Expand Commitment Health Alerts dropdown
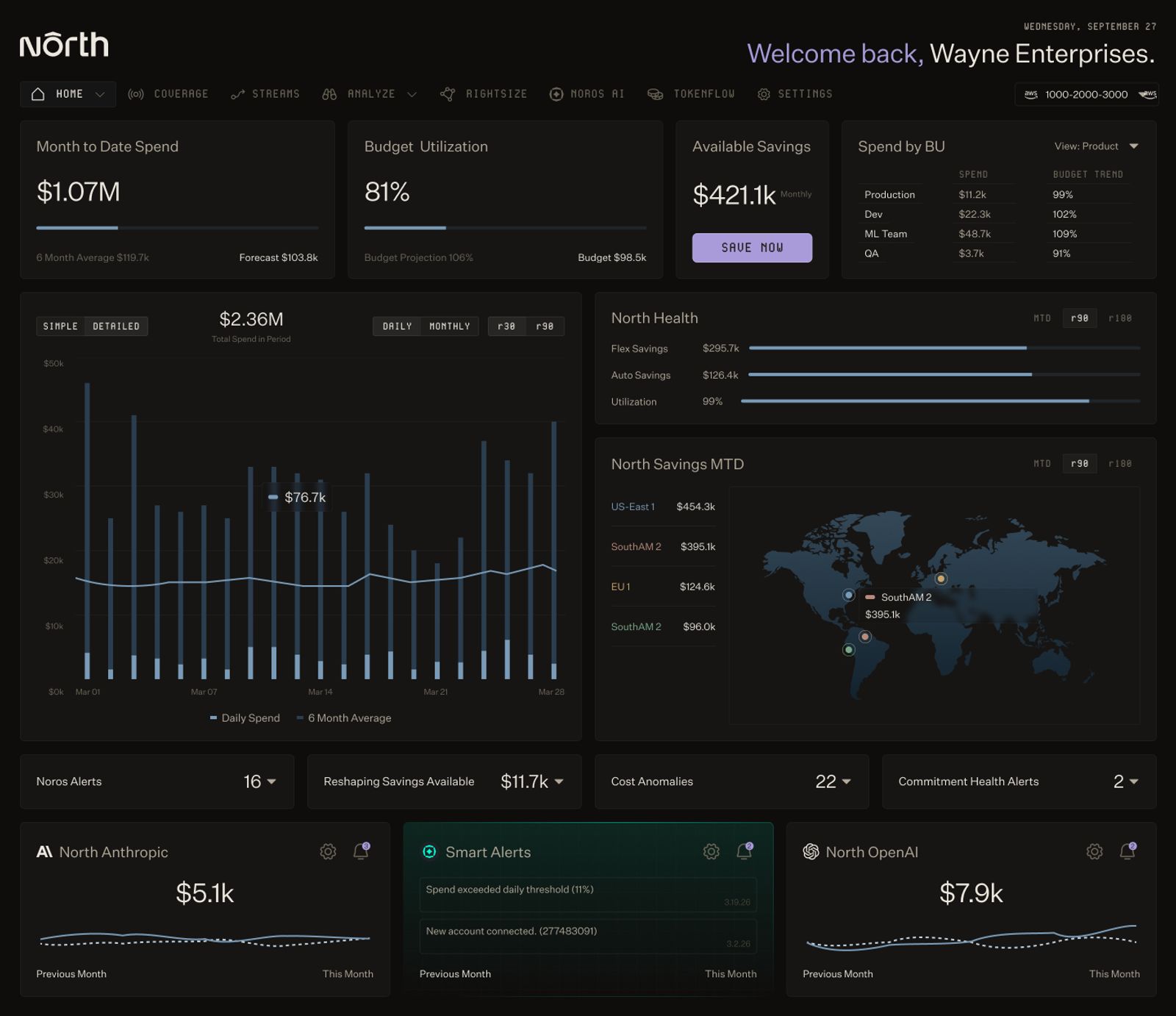The height and width of the screenshot is (1016, 1176). coord(1133,781)
